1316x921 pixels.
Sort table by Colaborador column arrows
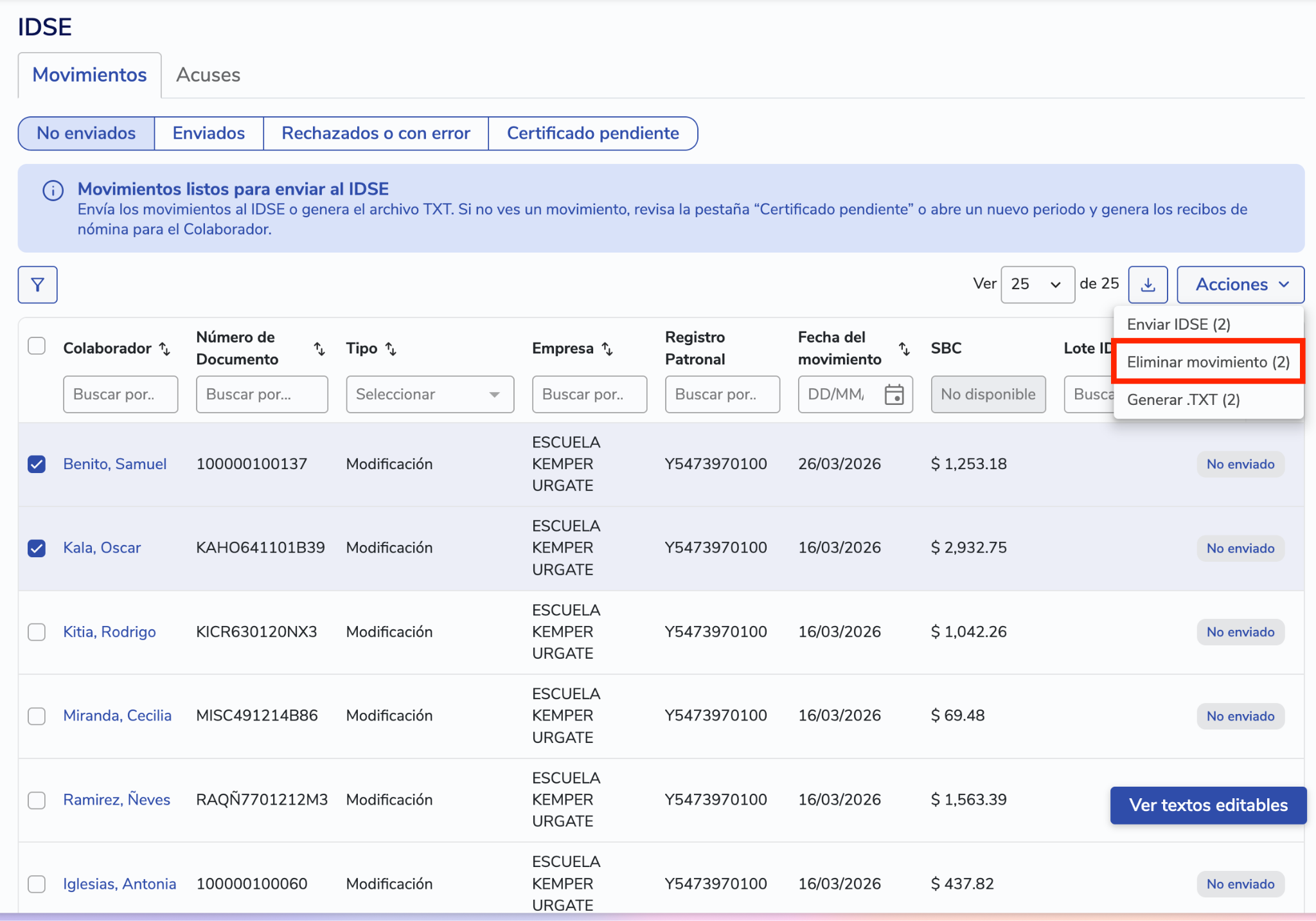(165, 348)
